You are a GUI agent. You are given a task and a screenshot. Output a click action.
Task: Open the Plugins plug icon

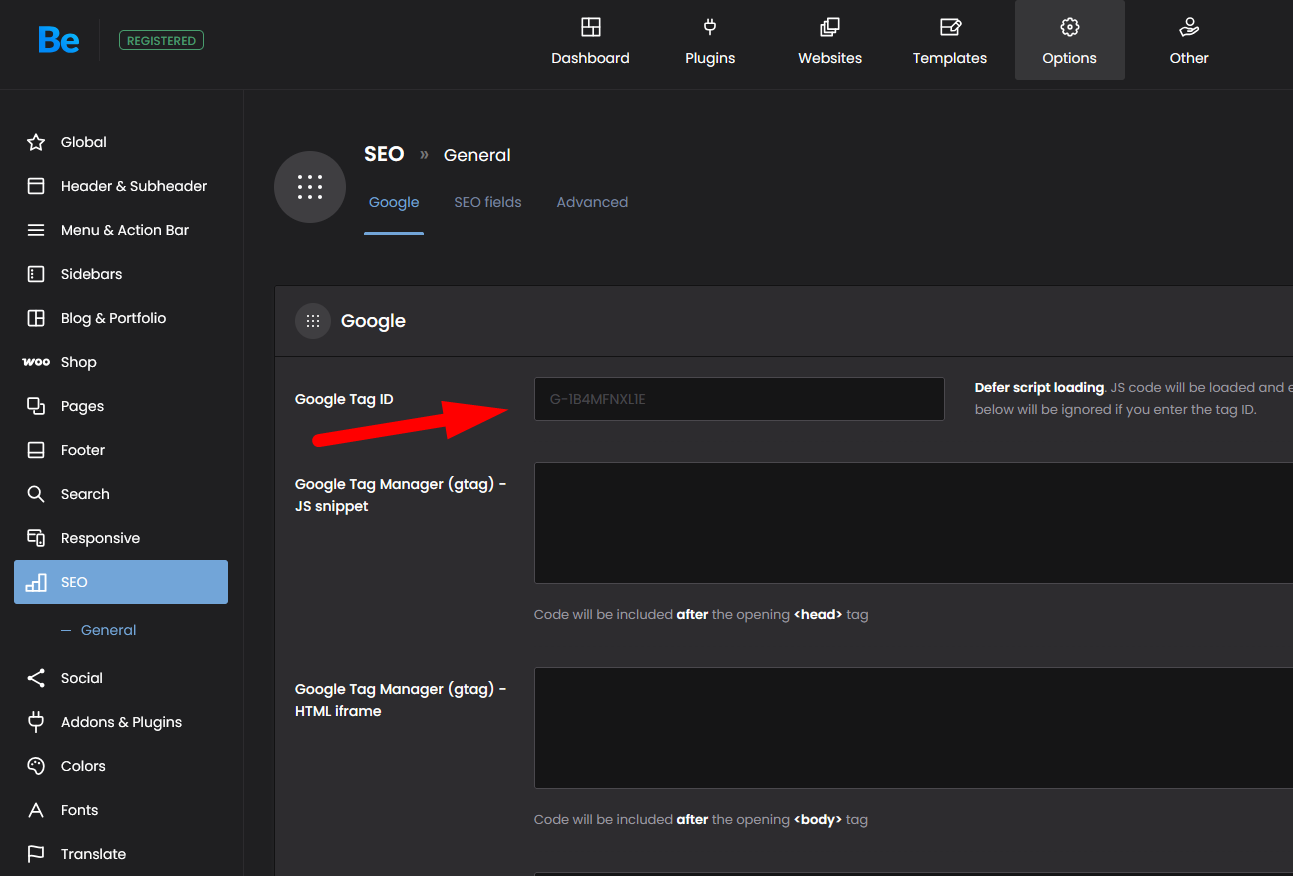(710, 27)
